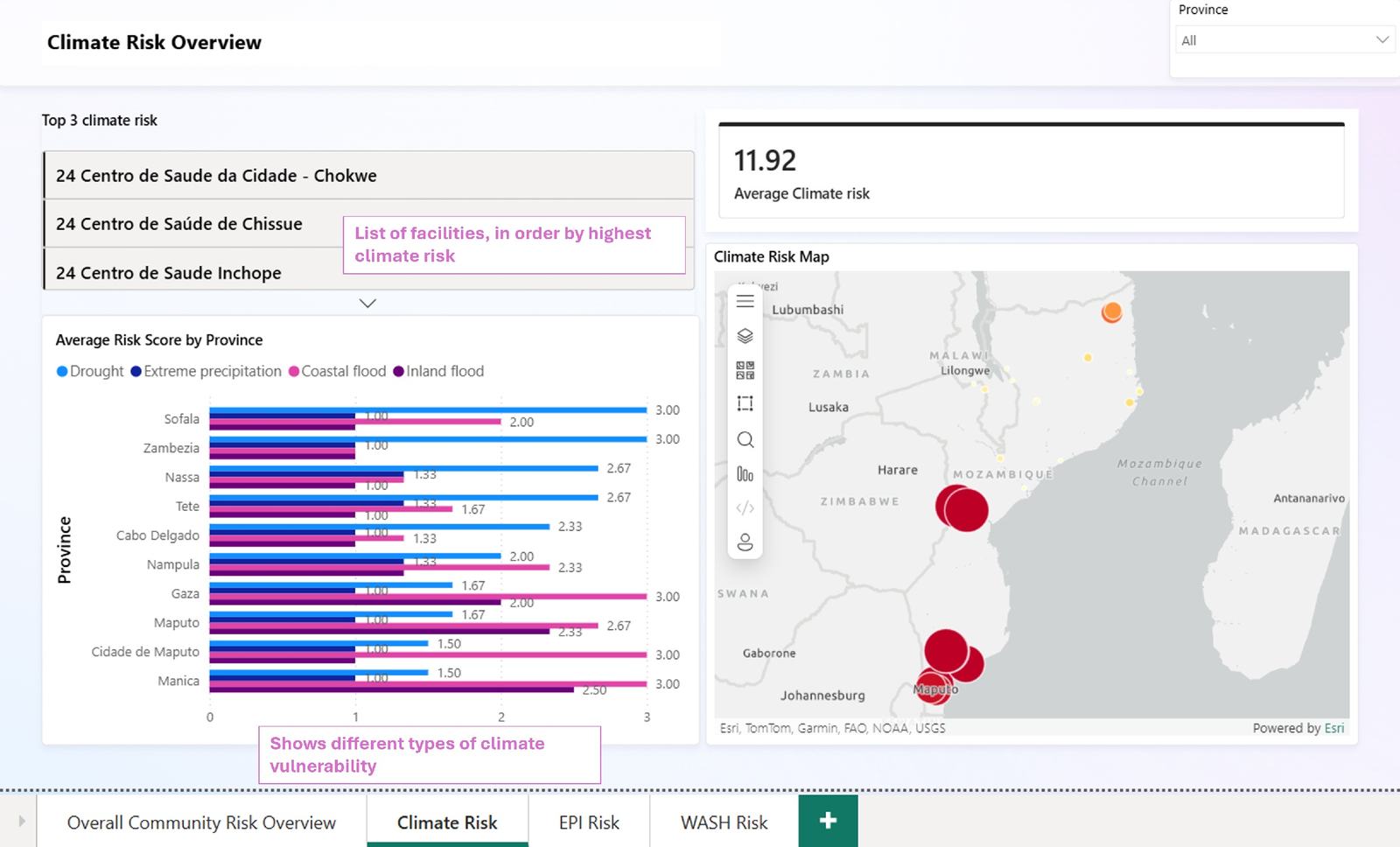Image resolution: width=1400 pixels, height=847 pixels.
Task: Click the Esri link in map attribution
Action: [1334, 728]
